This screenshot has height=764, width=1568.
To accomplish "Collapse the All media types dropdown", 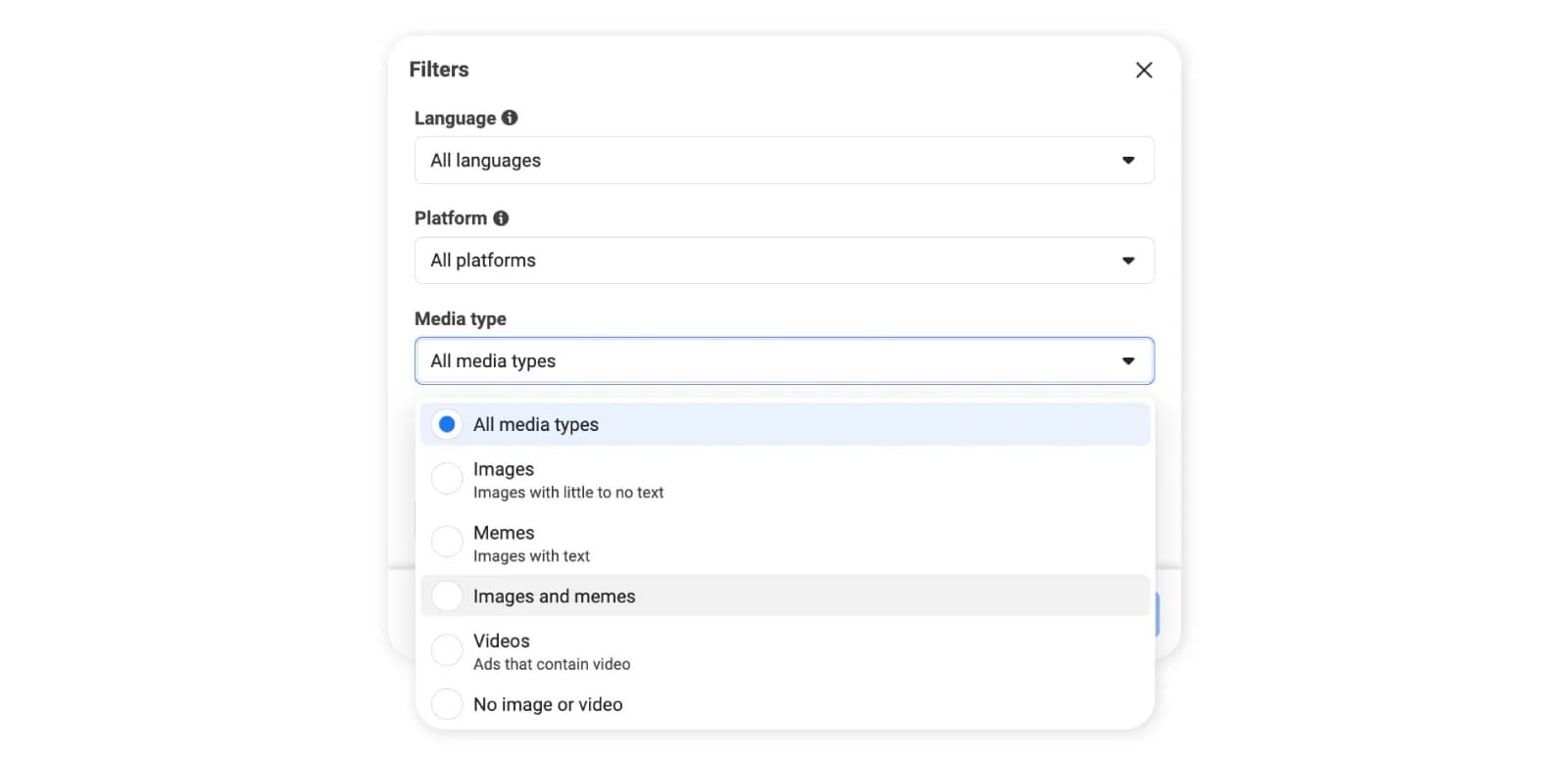I will pyautogui.click(x=784, y=360).
